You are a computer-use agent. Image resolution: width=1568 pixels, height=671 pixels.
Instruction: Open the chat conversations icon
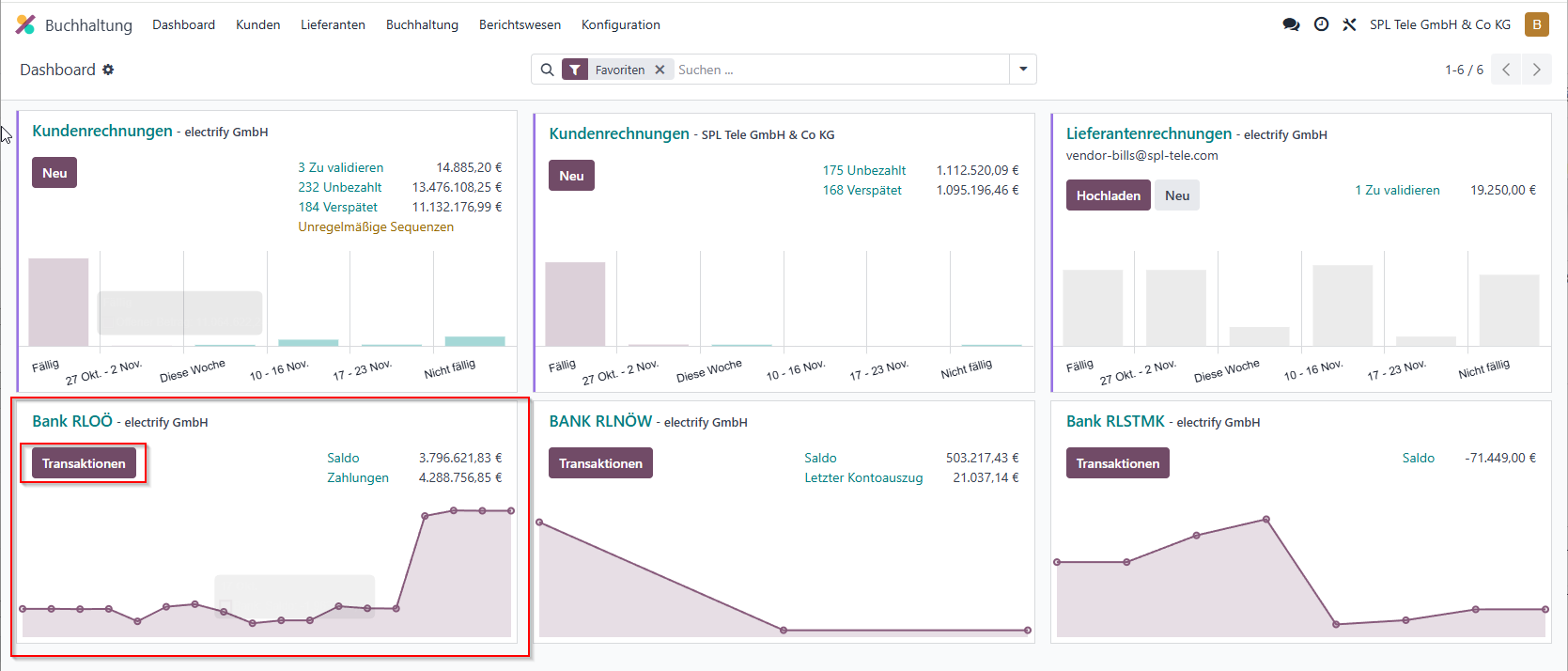point(1291,24)
